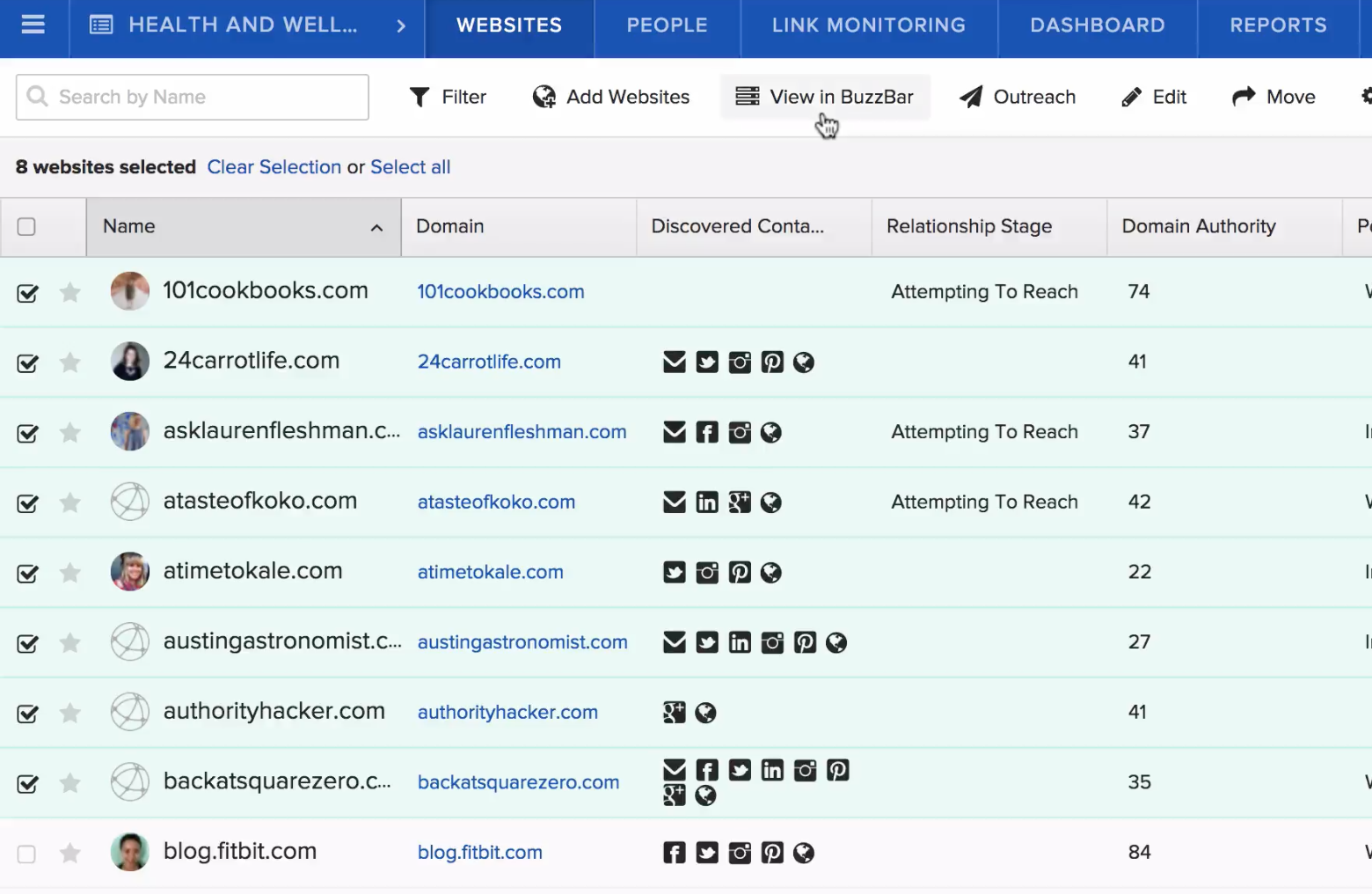This screenshot has height=894, width=1372.
Task: Open the asklaurenfleshman.com domain link
Action: (x=522, y=432)
